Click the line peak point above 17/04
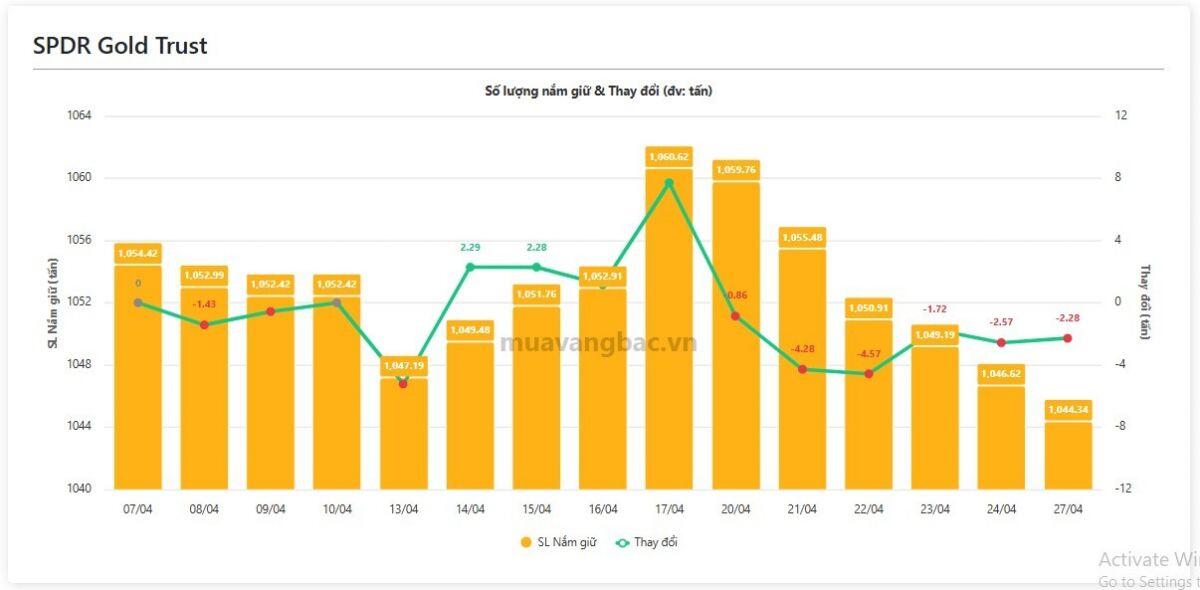1200x590 pixels. 669,183
